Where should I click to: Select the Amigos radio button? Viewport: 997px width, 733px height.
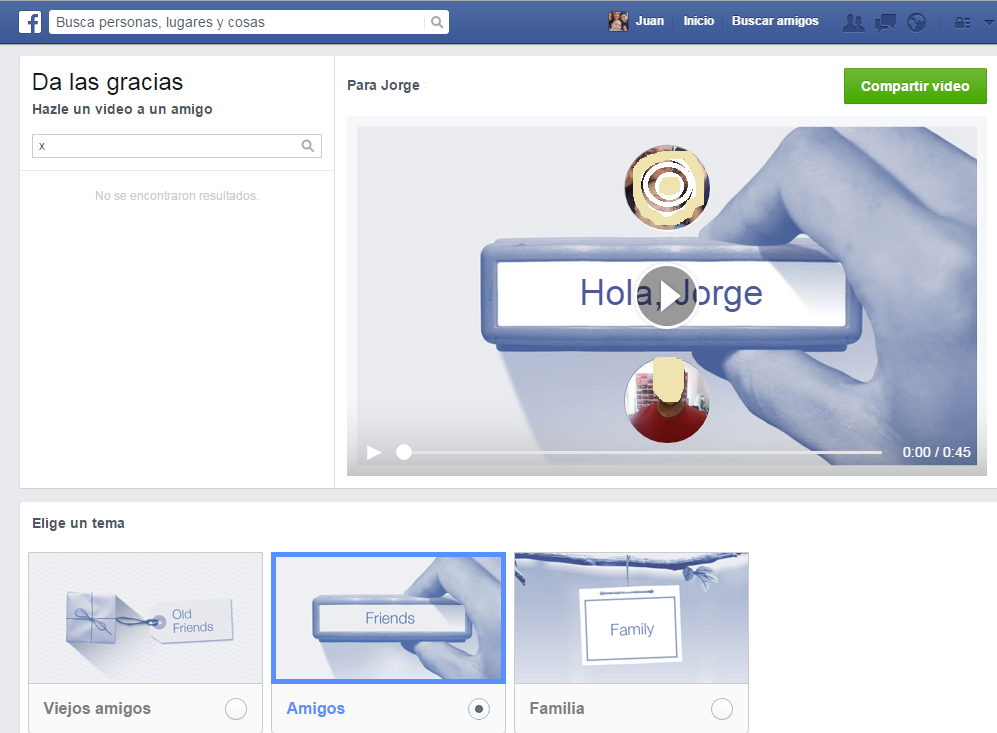click(x=479, y=709)
